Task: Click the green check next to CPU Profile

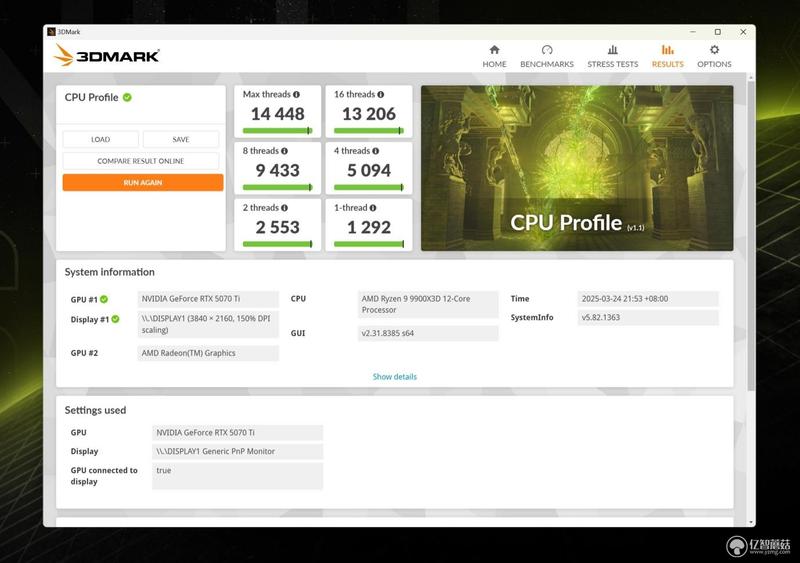Action: pyautogui.click(x=127, y=97)
